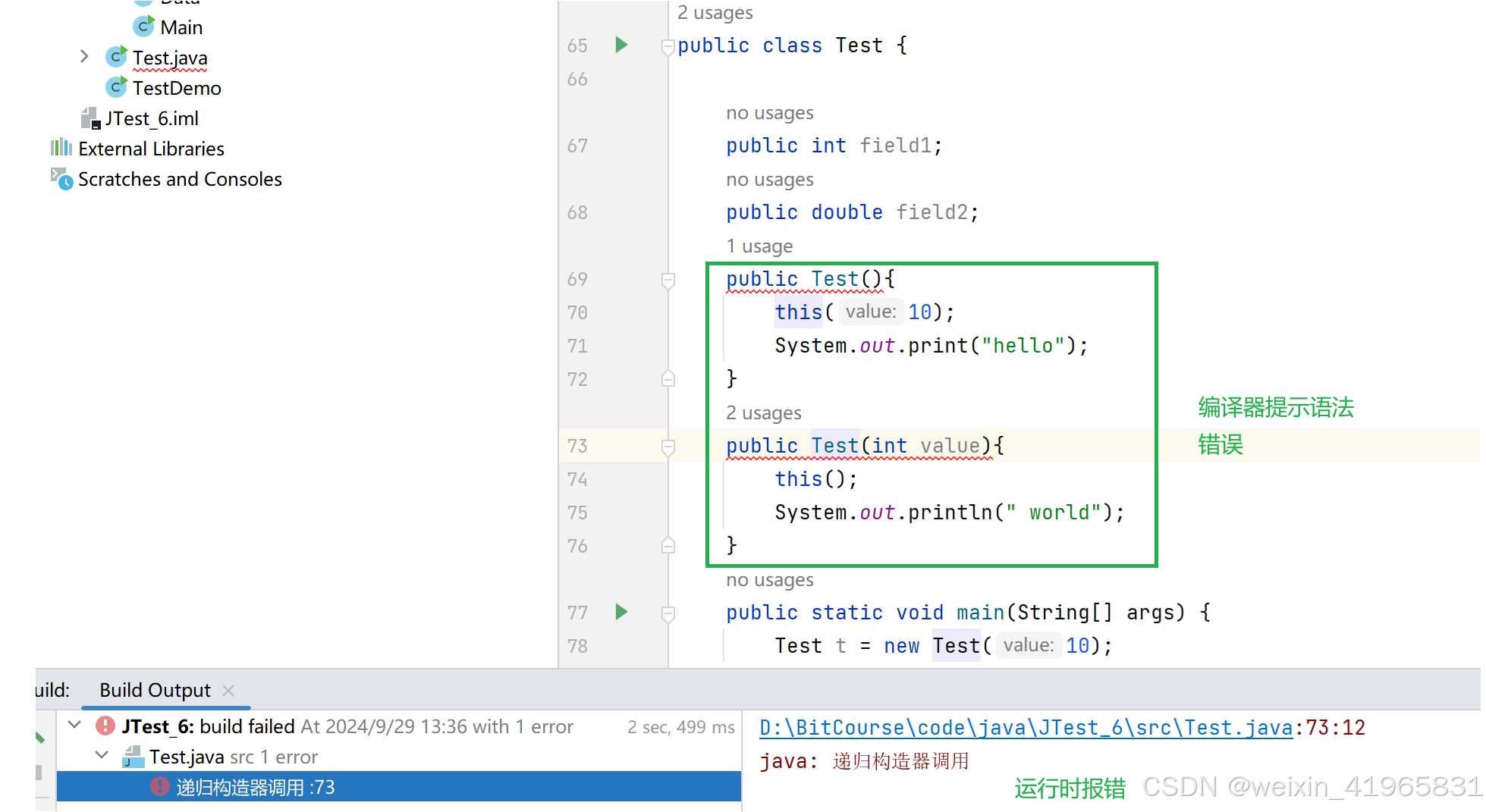Select External Libraries in the project tree

[x=151, y=149]
